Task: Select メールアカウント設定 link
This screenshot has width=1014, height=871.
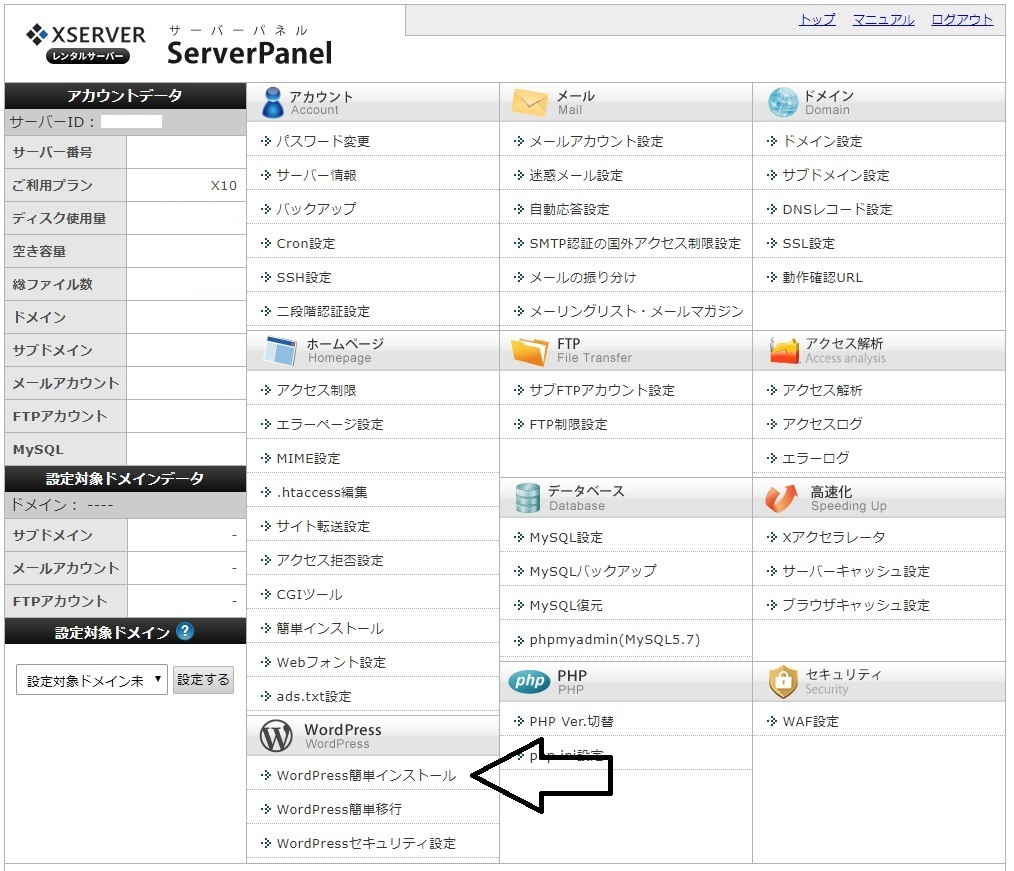Action: point(596,141)
